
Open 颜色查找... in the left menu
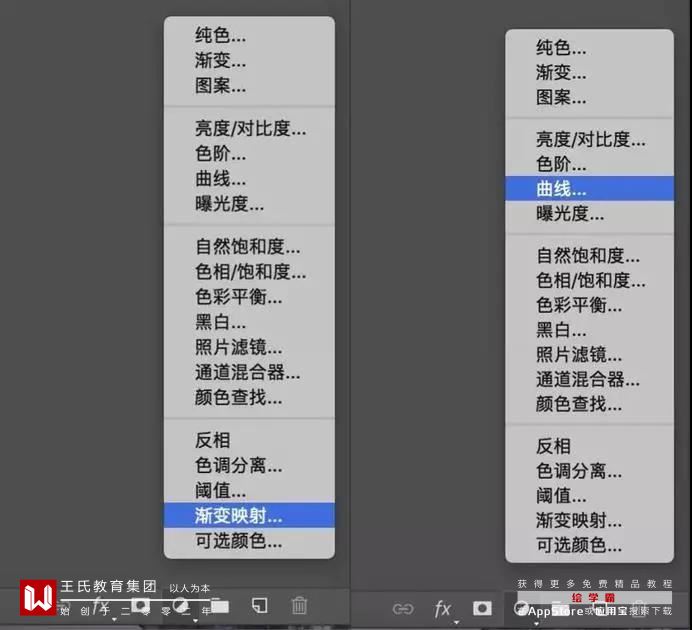pos(249,398)
